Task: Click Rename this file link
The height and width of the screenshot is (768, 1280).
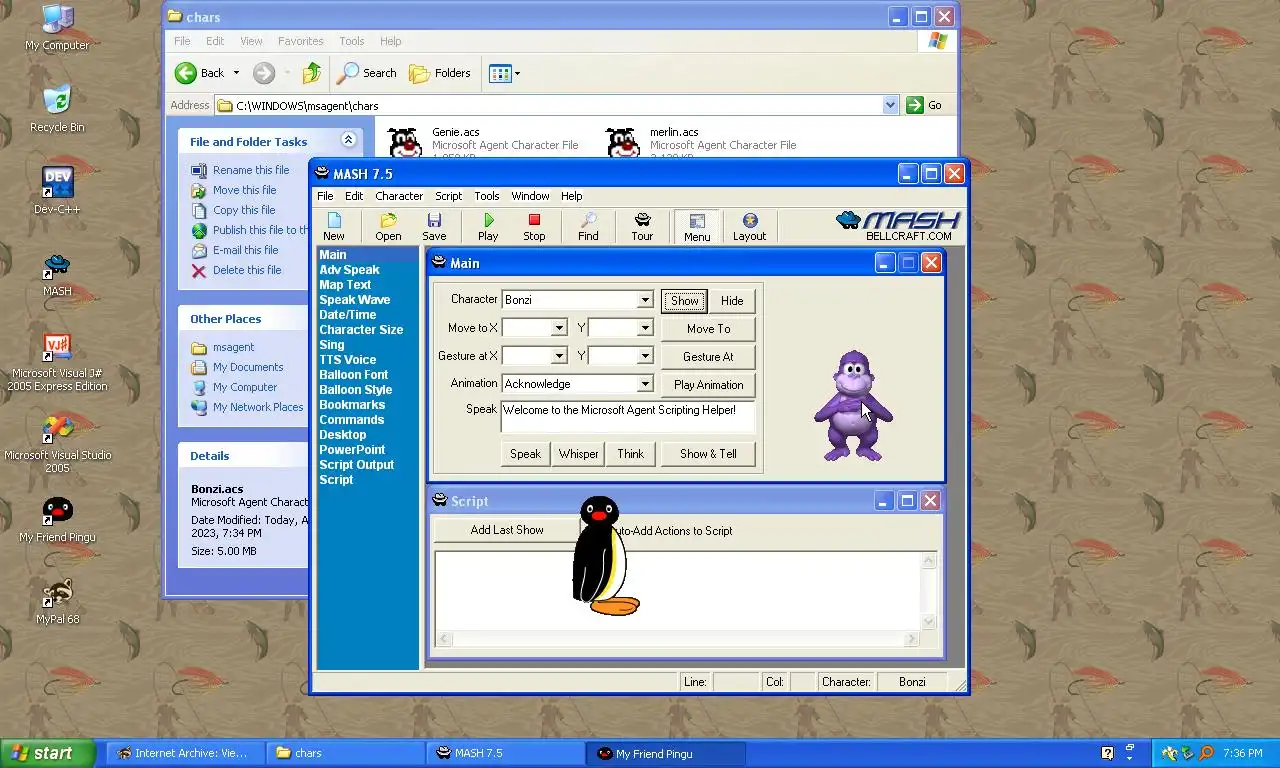Action: point(251,170)
